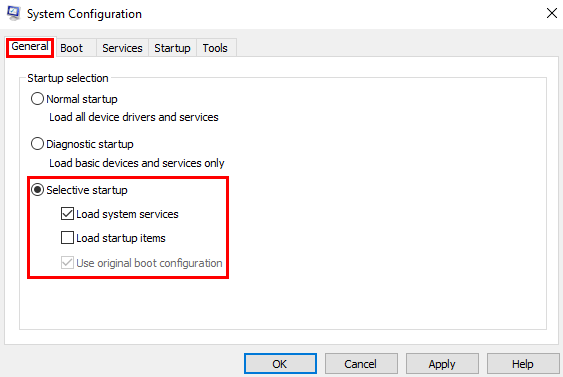Close the System Configuration window
Screen dimensions: 563x377
(x=552, y=14)
